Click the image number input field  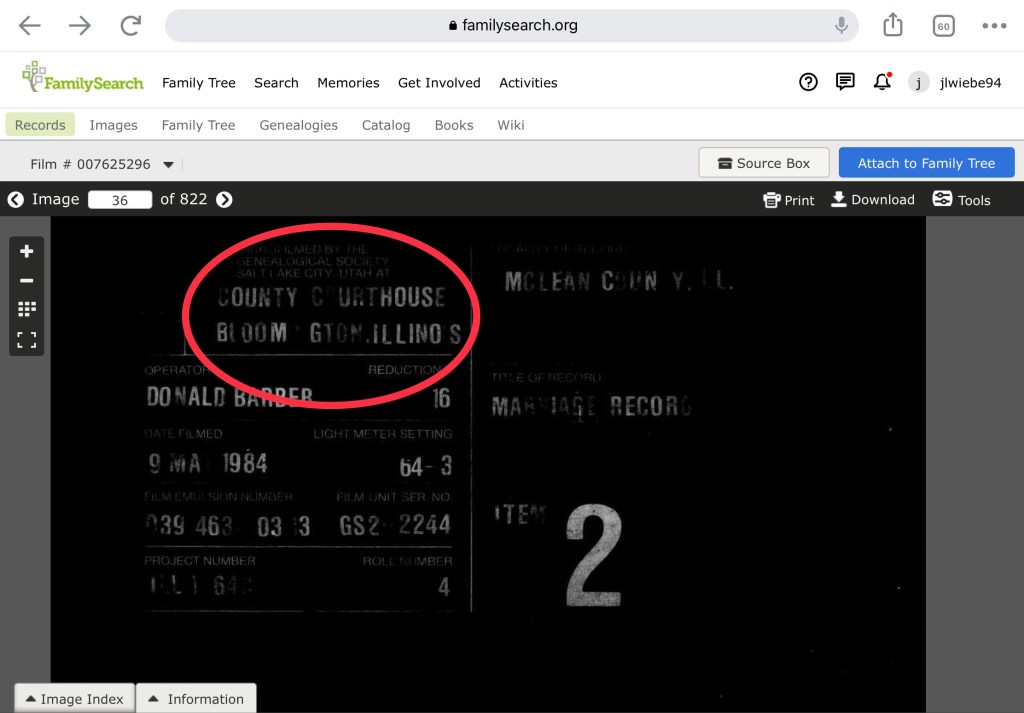[120, 200]
